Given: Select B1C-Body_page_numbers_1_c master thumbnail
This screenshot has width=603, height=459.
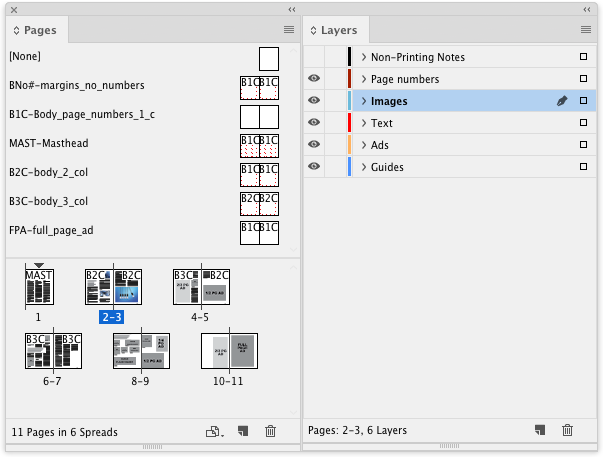Looking at the screenshot, I should [x=260, y=117].
